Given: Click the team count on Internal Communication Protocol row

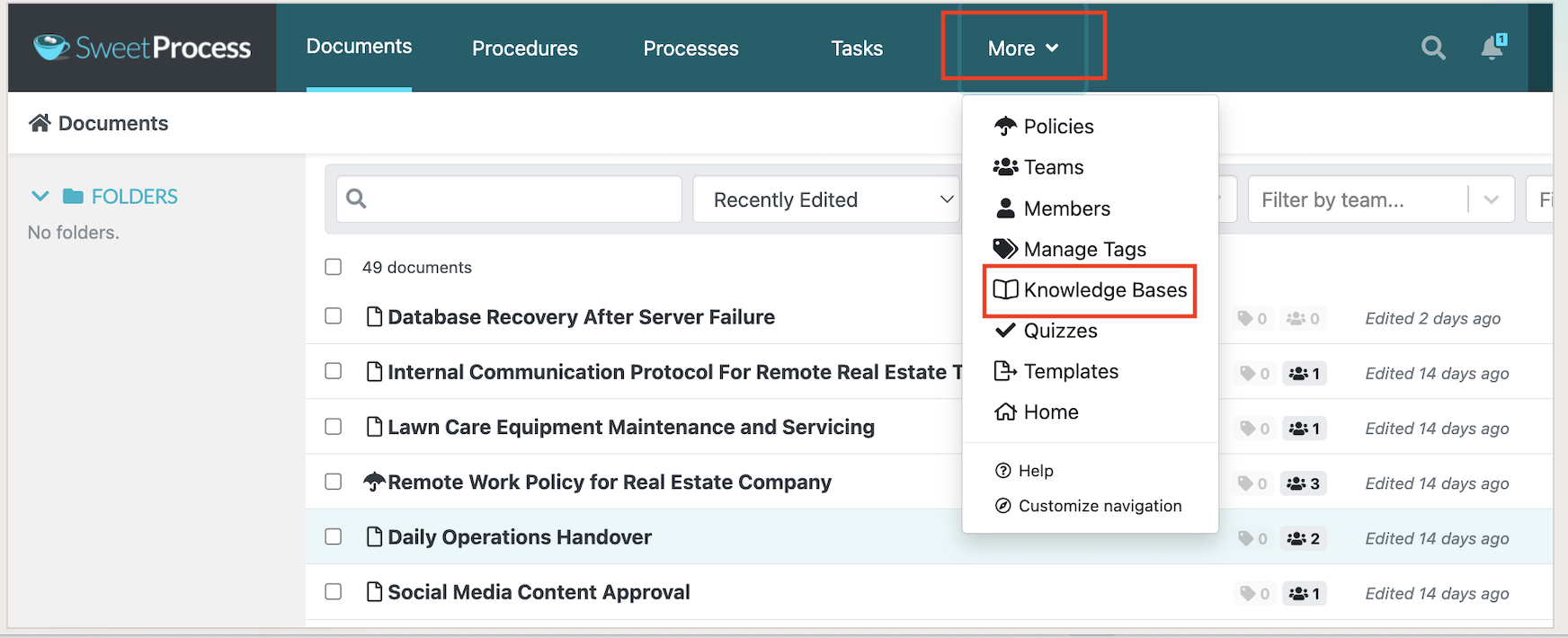Looking at the screenshot, I should click(1304, 374).
